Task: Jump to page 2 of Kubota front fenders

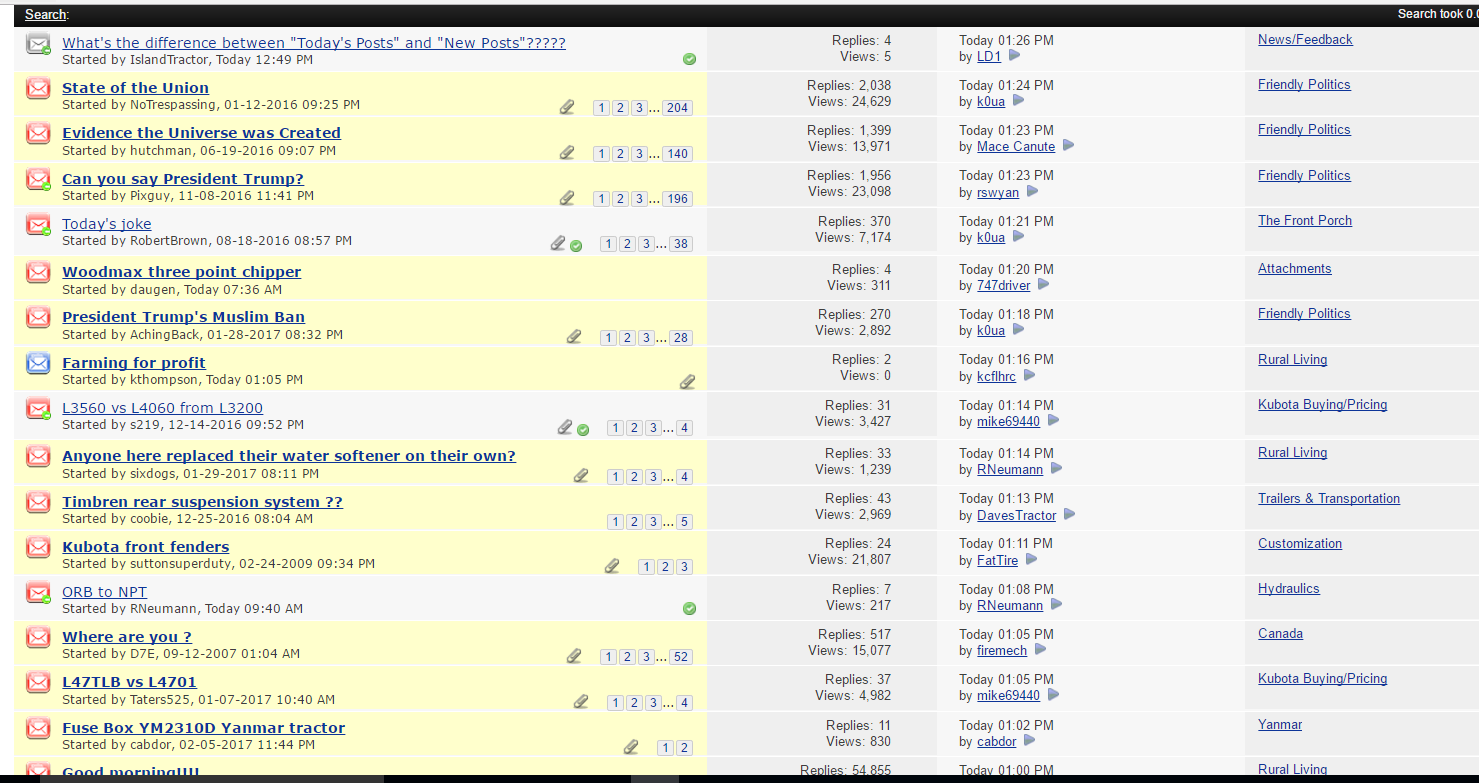Action: (x=665, y=567)
